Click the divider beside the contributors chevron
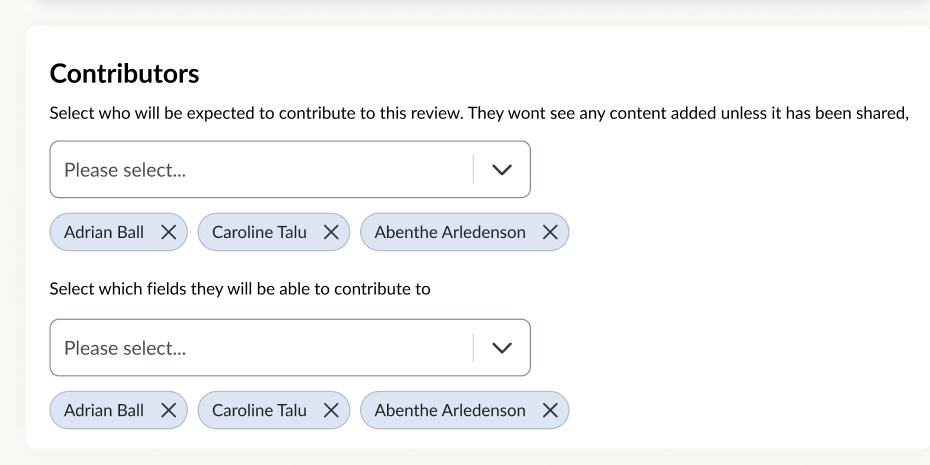930x465 pixels. tap(473, 170)
